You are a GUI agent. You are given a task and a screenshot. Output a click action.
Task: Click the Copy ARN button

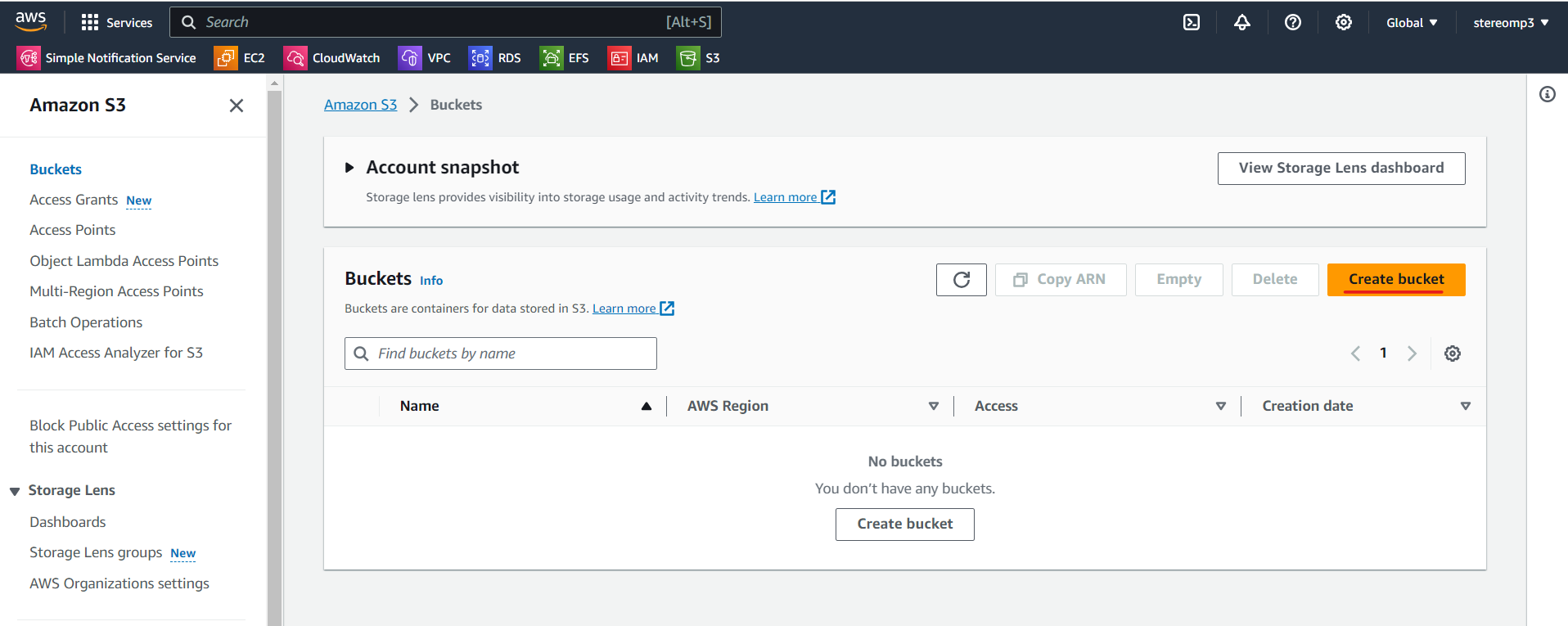pyautogui.click(x=1061, y=280)
